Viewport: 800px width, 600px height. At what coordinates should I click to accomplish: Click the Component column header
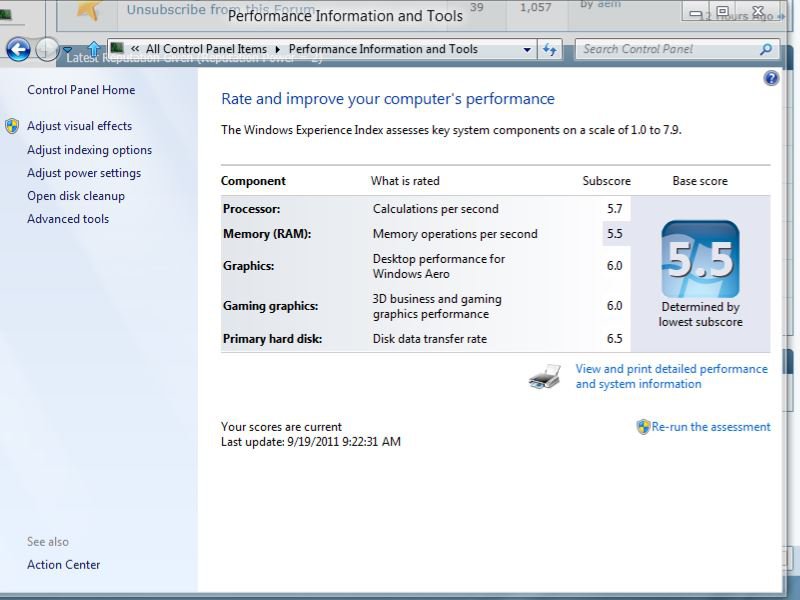point(253,181)
